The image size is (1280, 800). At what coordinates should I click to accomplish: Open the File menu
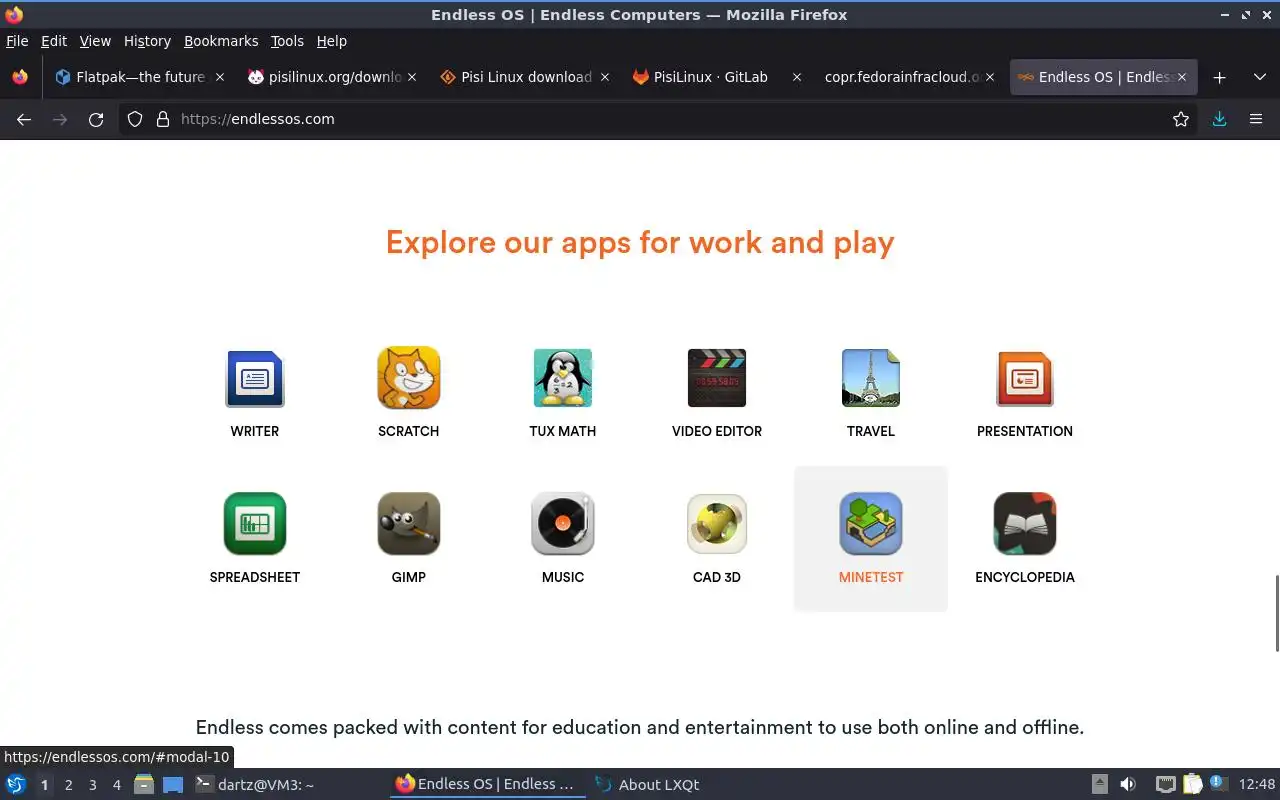[x=17, y=41]
